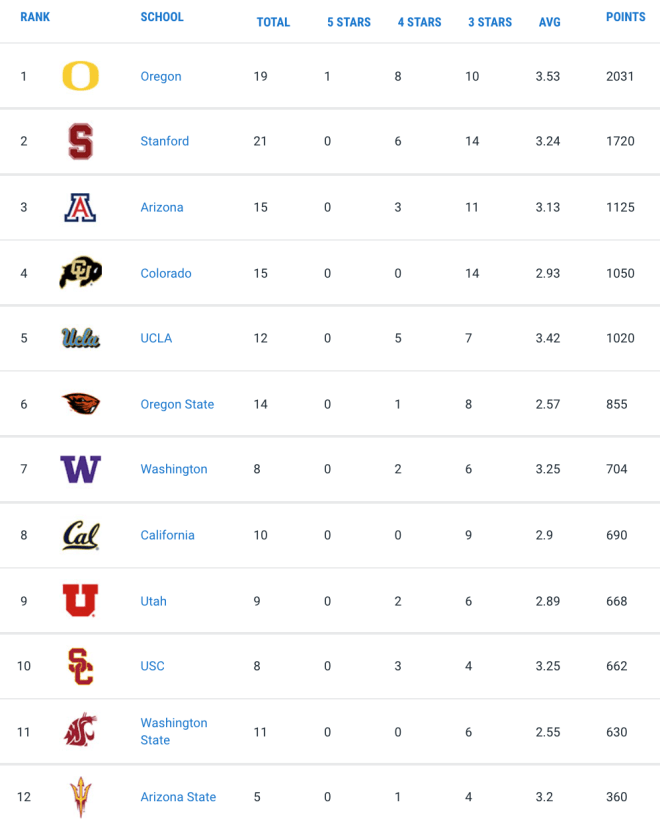This screenshot has width=660, height=829.
Task: Click the Utah Utes logo
Action: 80,601
